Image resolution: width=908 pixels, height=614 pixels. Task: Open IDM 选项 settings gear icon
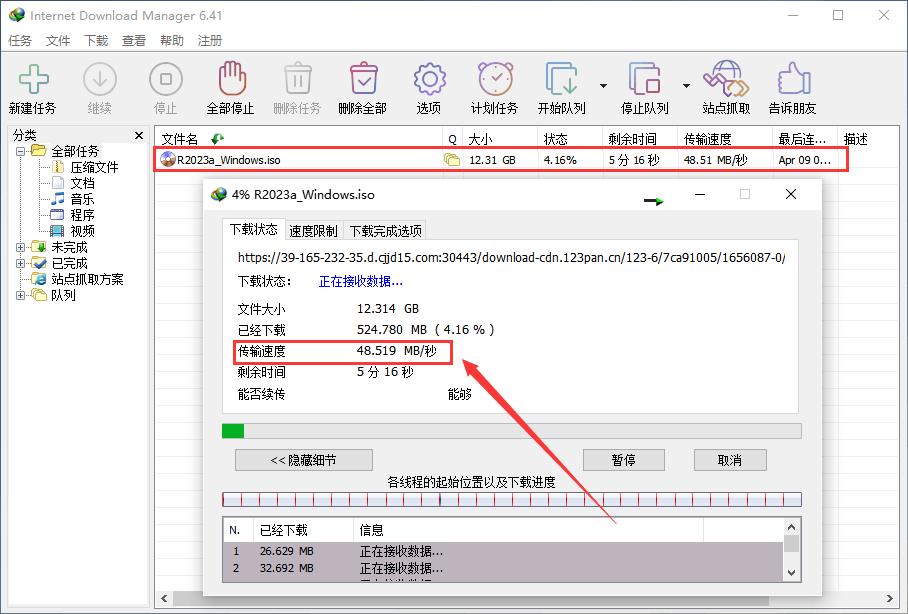[428, 86]
